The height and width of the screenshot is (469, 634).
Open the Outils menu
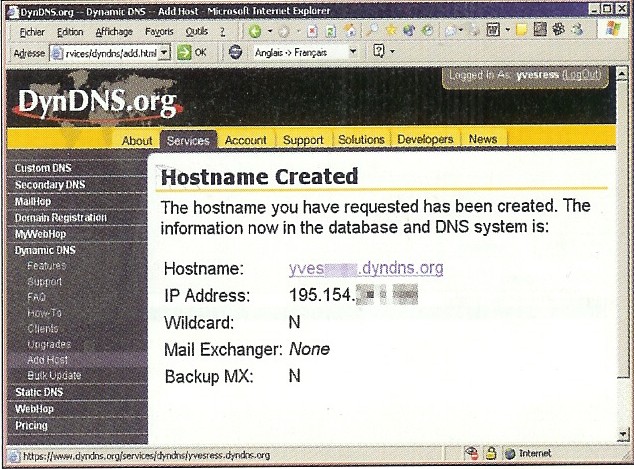197,32
